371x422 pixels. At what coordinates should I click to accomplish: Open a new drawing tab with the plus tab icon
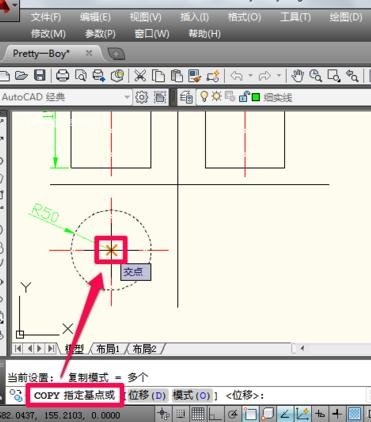(116, 54)
